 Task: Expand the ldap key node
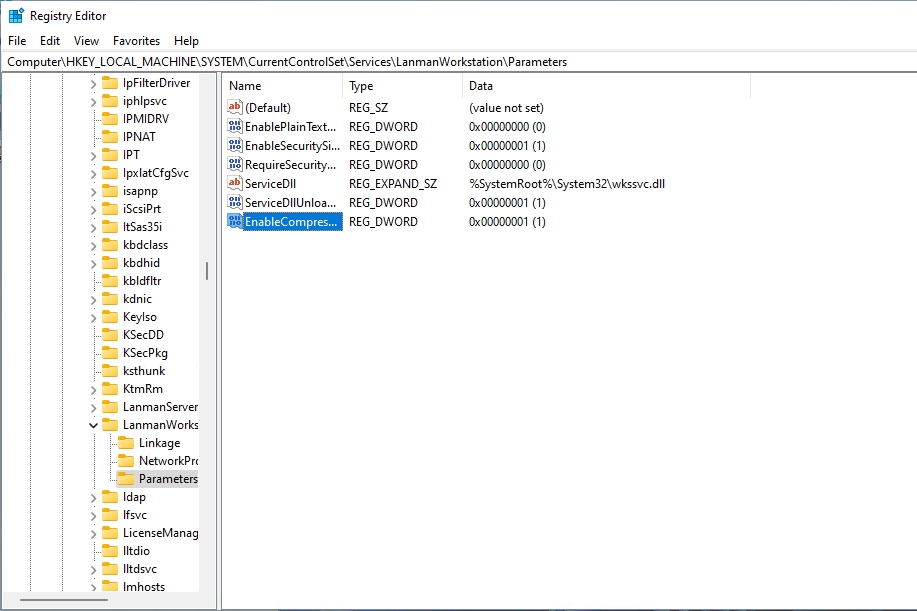coord(93,497)
